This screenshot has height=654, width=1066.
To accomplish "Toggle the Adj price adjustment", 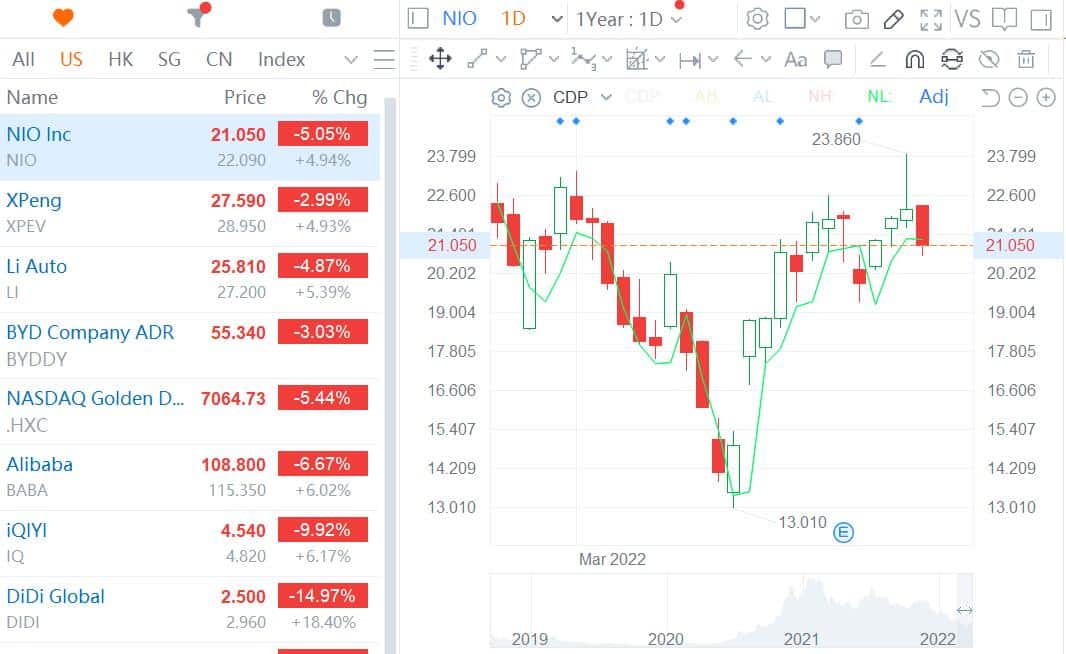I will (933, 97).
